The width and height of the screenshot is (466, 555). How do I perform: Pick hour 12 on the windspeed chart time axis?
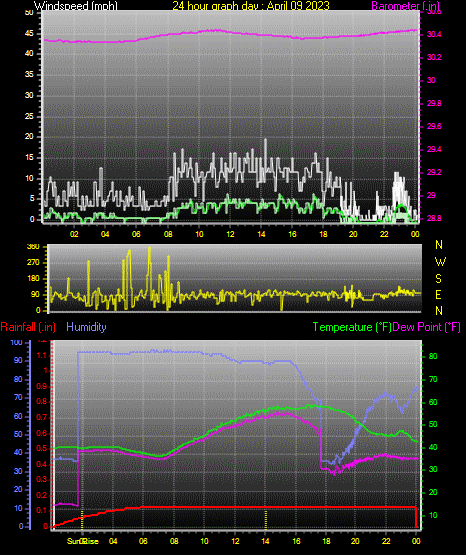pos(230,234)
